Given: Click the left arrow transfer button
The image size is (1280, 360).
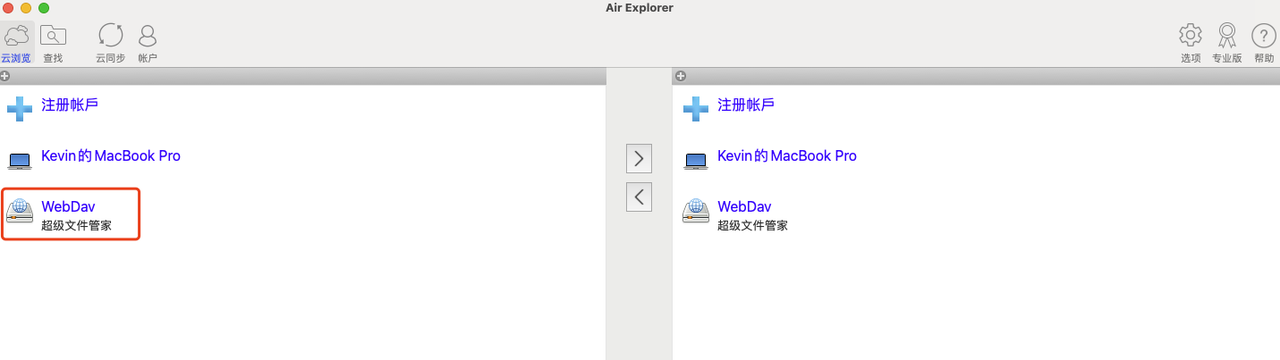Looking at the screenshot, I should tap(639, 197).
